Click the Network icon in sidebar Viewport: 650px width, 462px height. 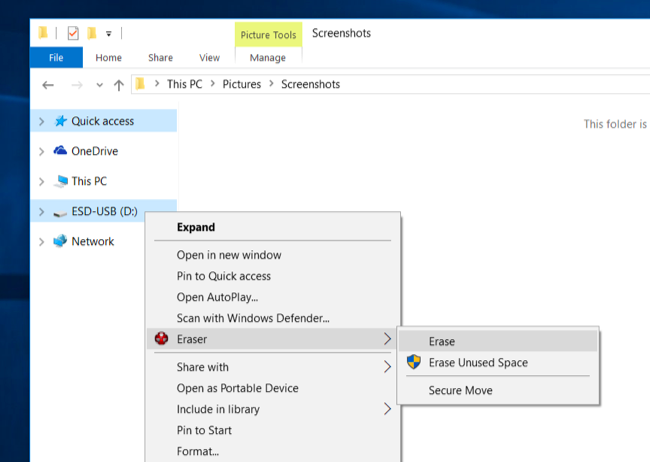click(61, 241)
